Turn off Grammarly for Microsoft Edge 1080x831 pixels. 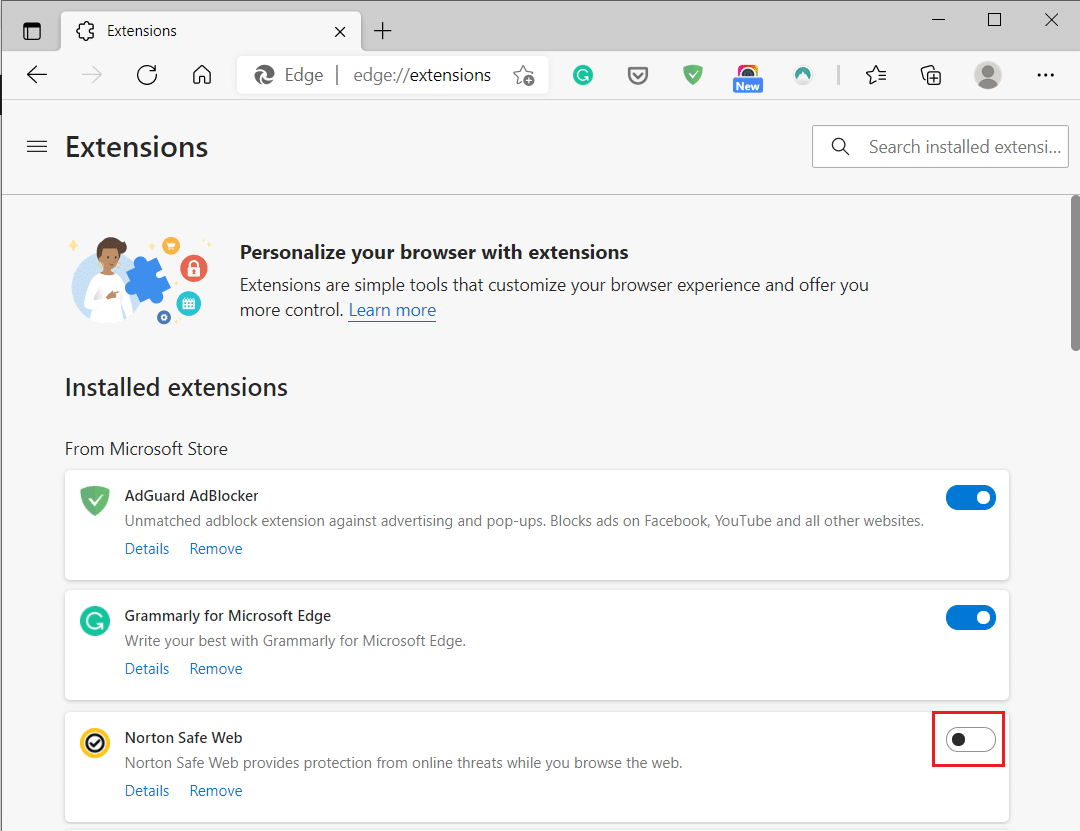click(971, 617)
